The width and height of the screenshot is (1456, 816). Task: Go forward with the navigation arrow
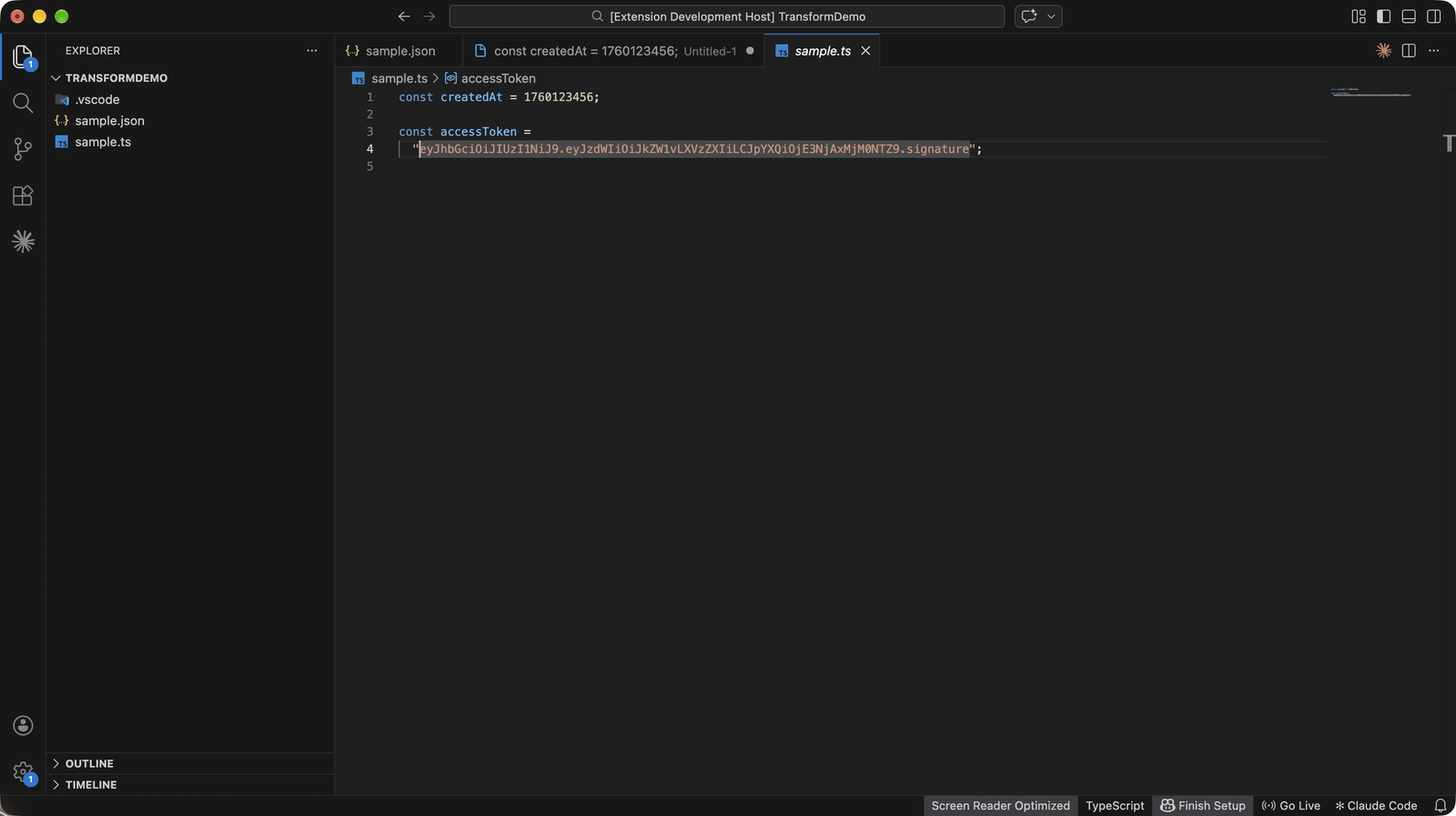pos(430,16)
